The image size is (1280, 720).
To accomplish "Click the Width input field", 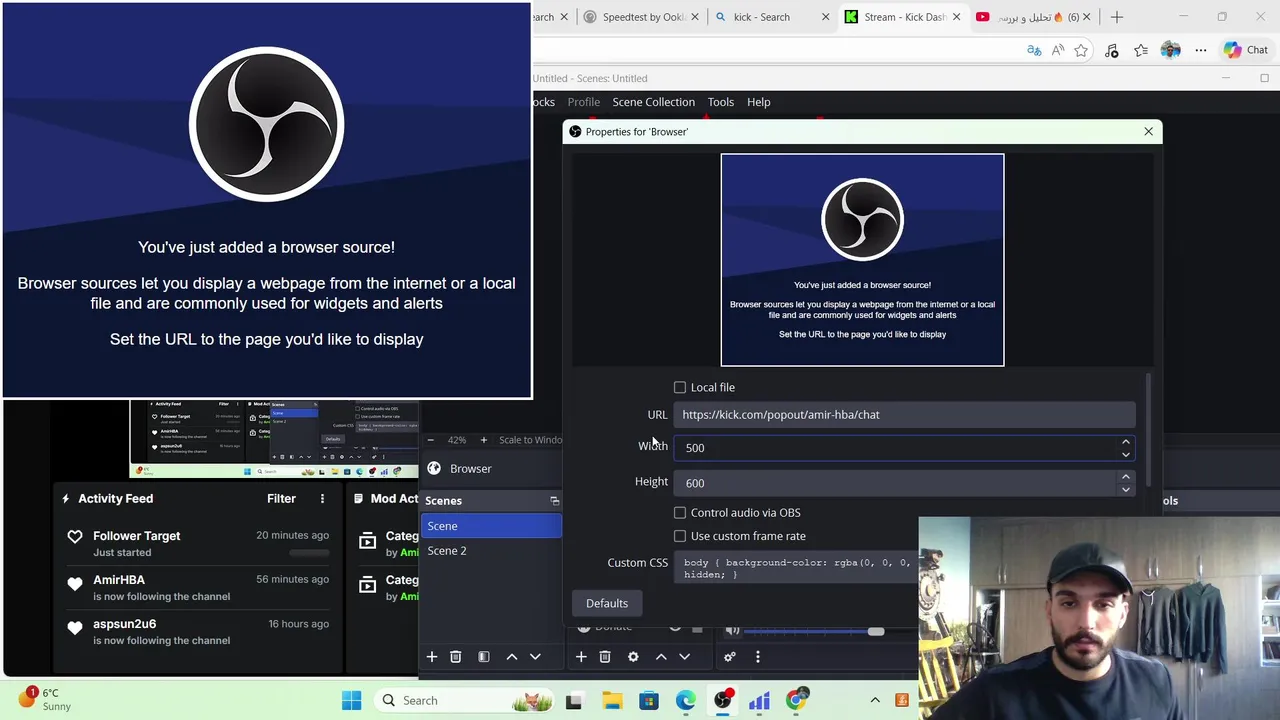I will (x=896, y=448).
